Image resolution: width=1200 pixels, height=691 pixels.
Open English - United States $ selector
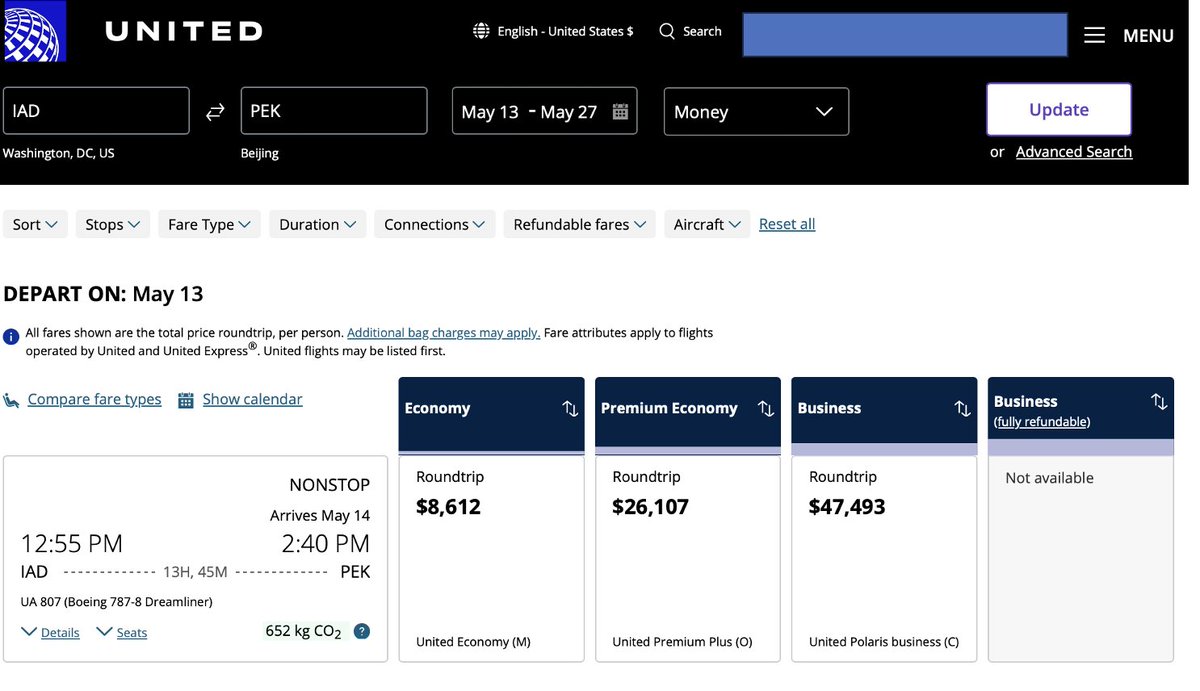(x=565, y=31)
